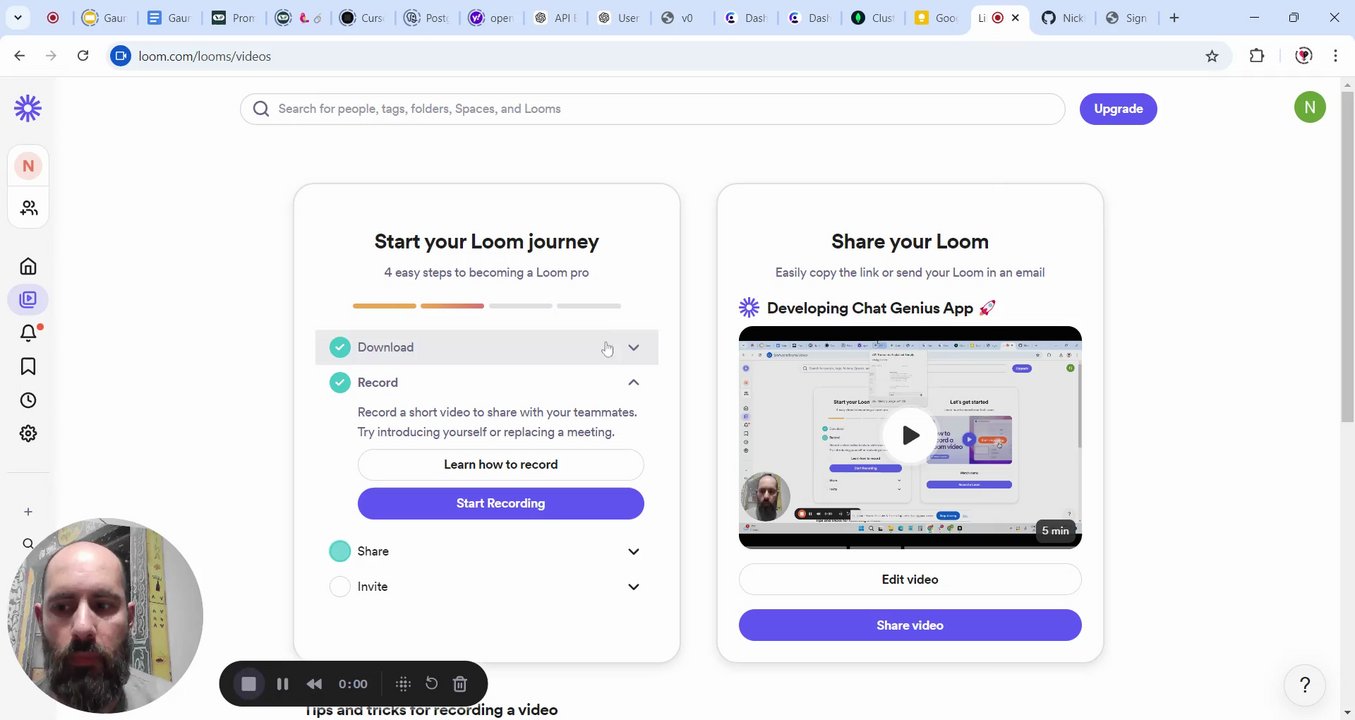Click the 0:00 recording timer

coord(353,684)
